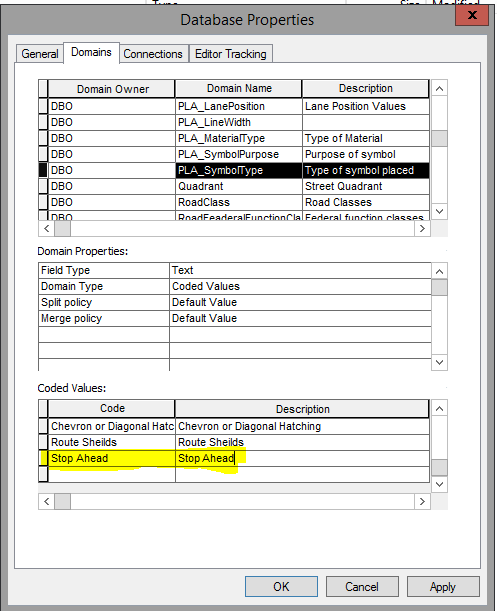Click up arrow of Coded Values scrollbar
The width and height of the screenshot is (497, 611).
(x=439, y=408)
